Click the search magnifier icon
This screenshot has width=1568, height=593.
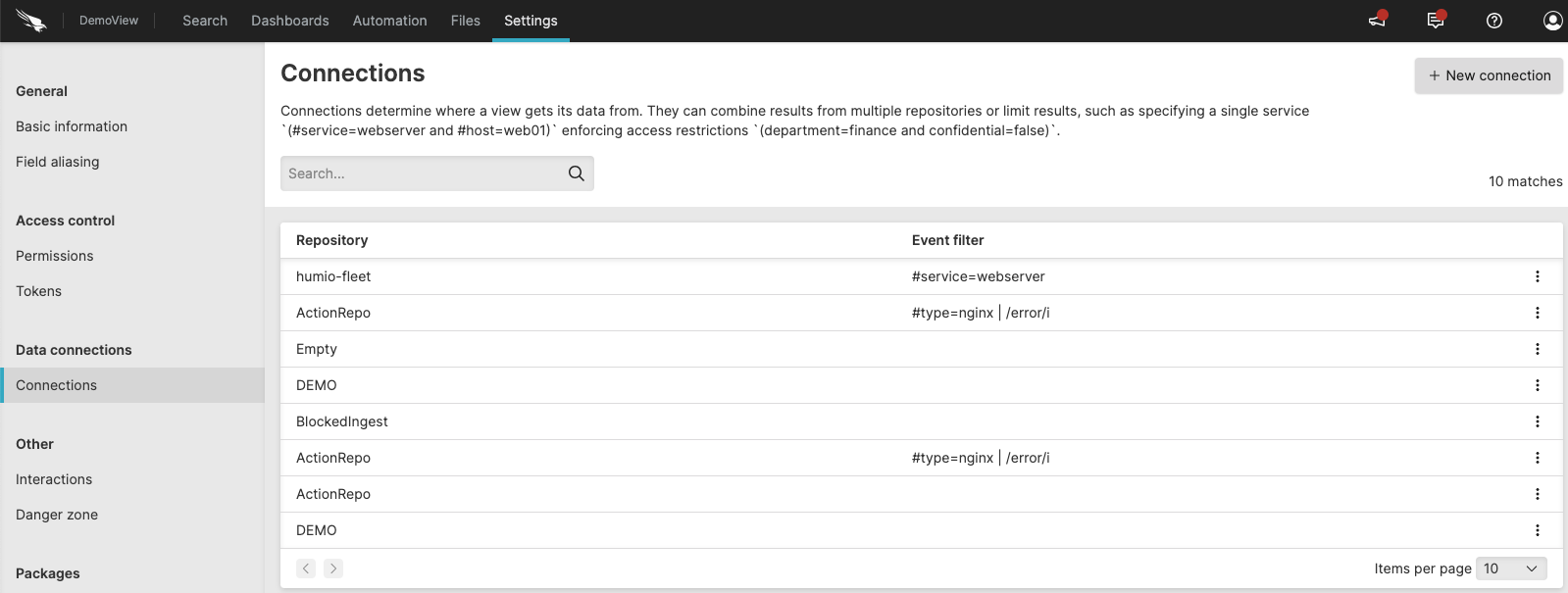point(577,173)
